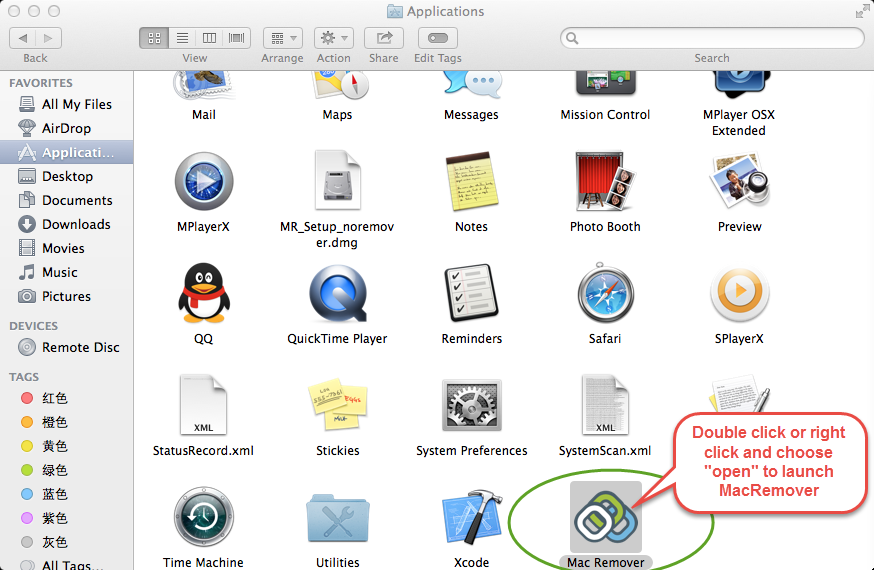Open the Messages app icon

(473, 85)
